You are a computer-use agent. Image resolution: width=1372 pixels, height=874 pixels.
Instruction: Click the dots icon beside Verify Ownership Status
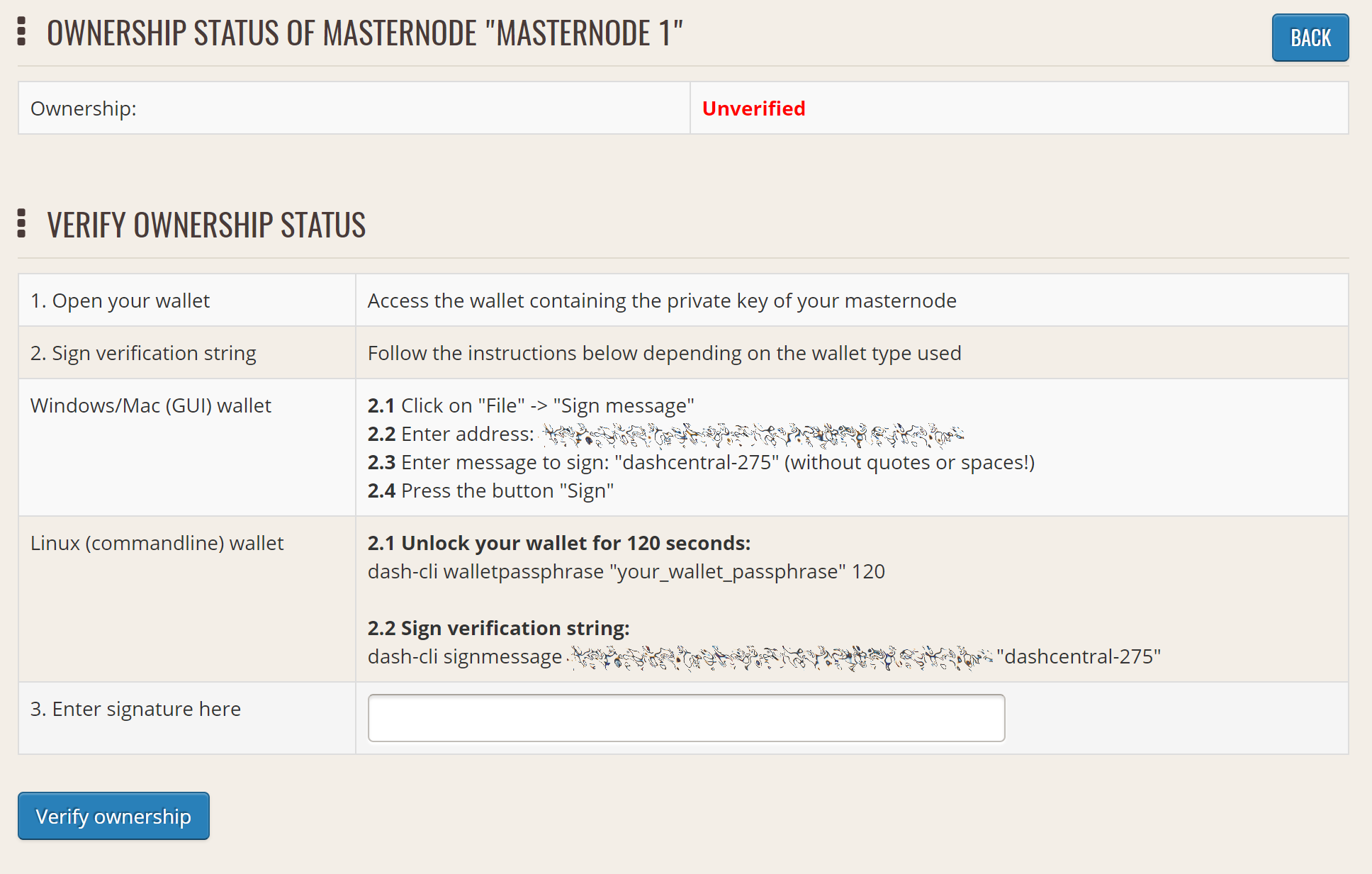[x=21, y=223]
